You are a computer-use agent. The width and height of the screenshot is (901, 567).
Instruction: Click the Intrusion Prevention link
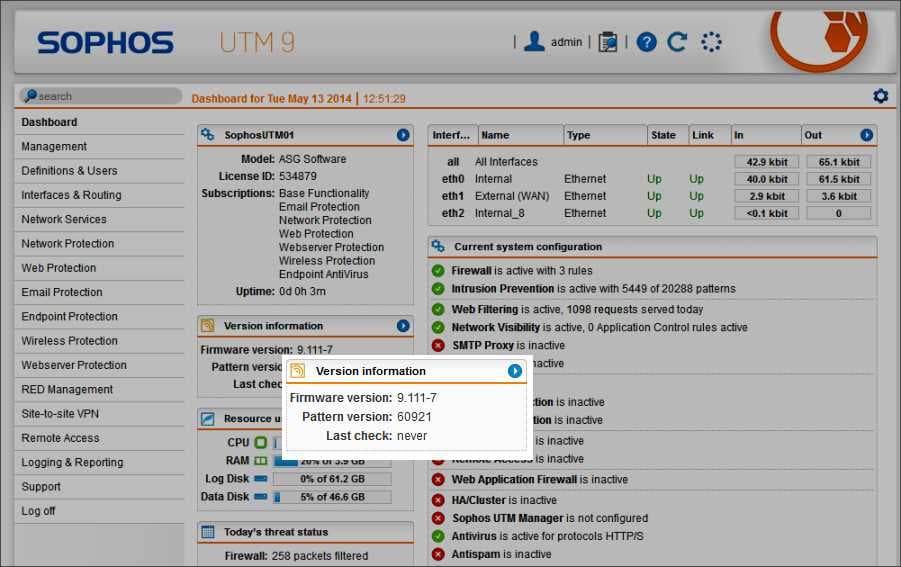click(x=593, y=289)
